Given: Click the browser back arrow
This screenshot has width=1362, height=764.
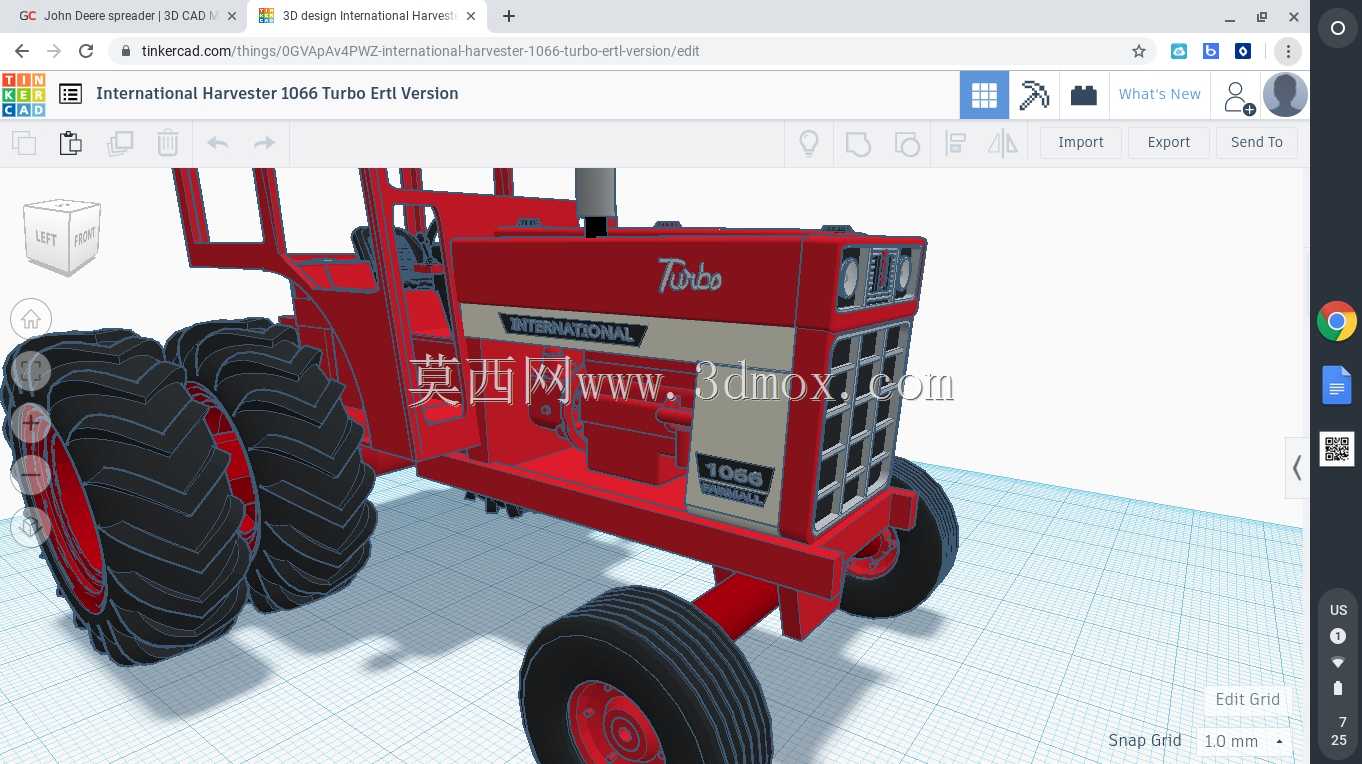Looking at the screenshot, I should click(22, 51).
